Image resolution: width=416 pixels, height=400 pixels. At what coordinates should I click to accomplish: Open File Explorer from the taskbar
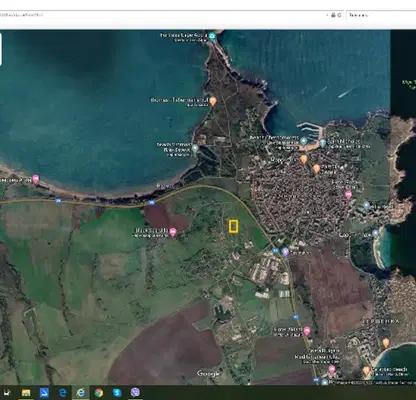click(26, 393)
